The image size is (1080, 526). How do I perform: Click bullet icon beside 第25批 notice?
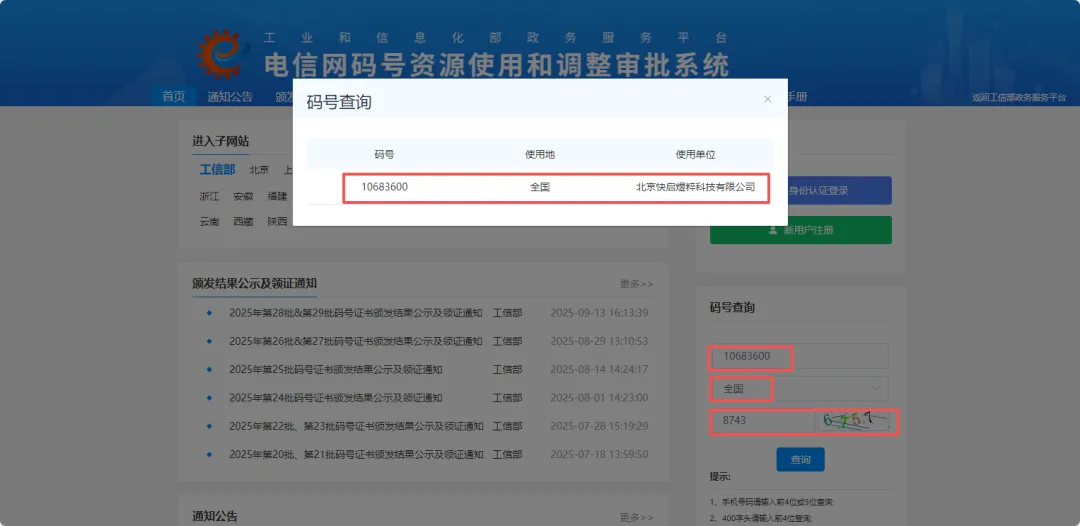[x=209, y=370]
